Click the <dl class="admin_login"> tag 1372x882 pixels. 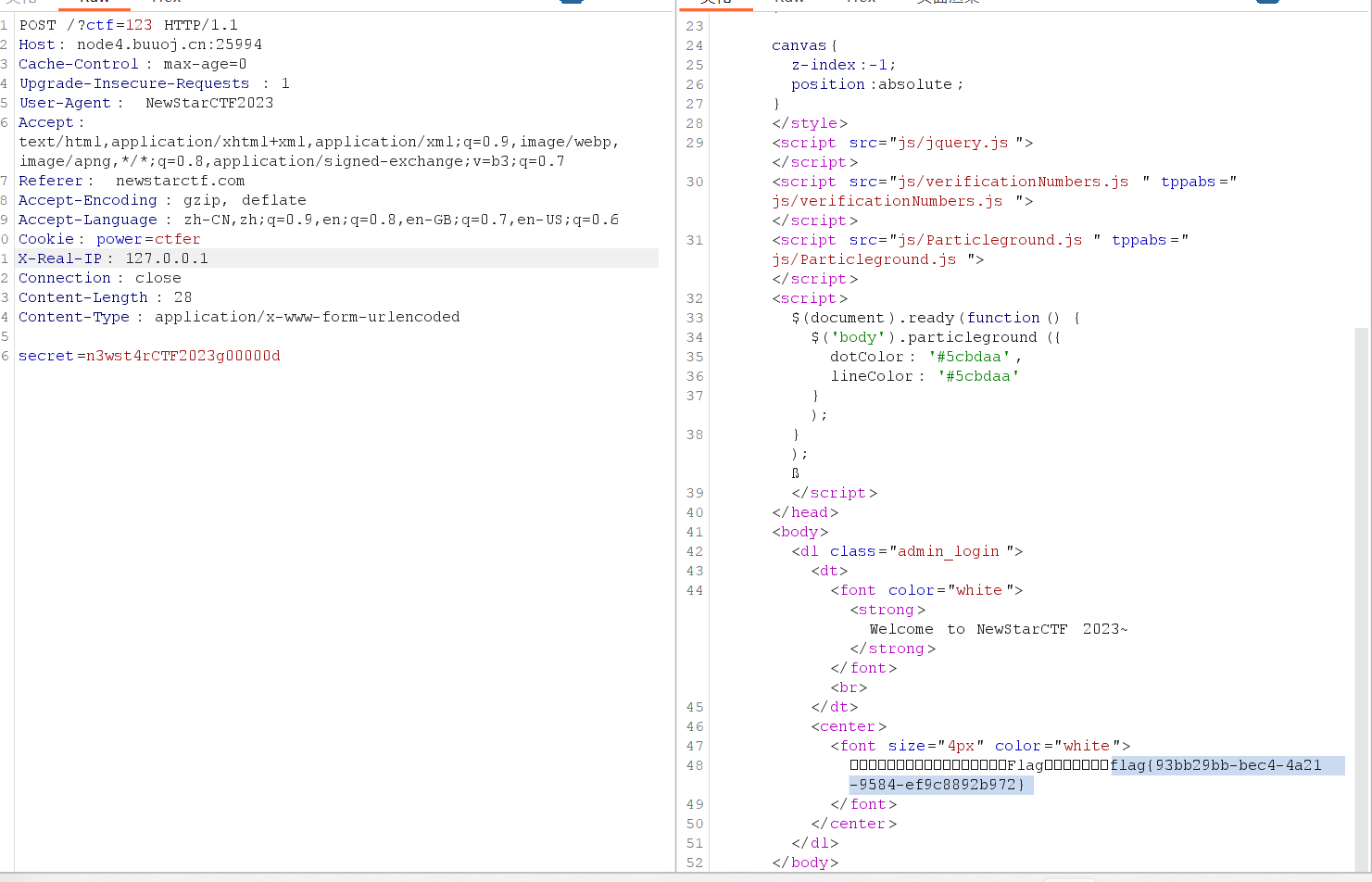coord(907,551)
